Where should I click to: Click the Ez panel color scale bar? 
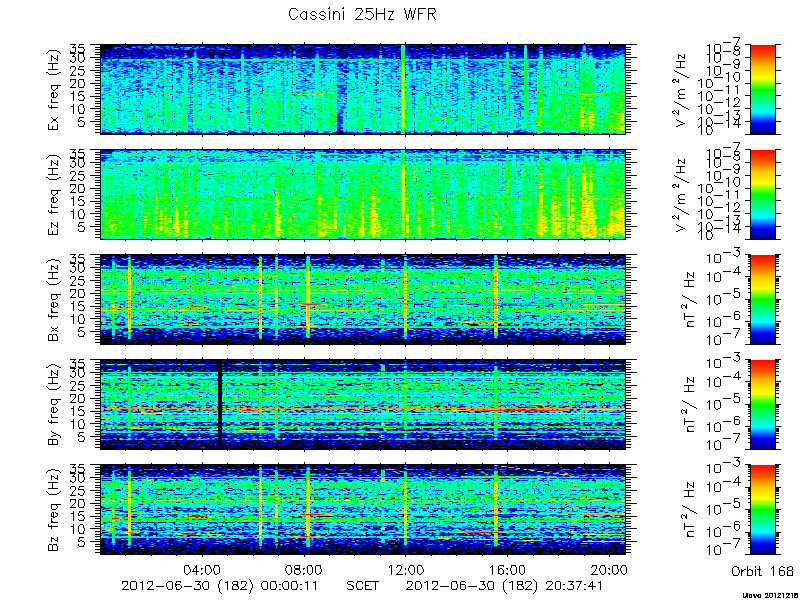click(762, 194)
